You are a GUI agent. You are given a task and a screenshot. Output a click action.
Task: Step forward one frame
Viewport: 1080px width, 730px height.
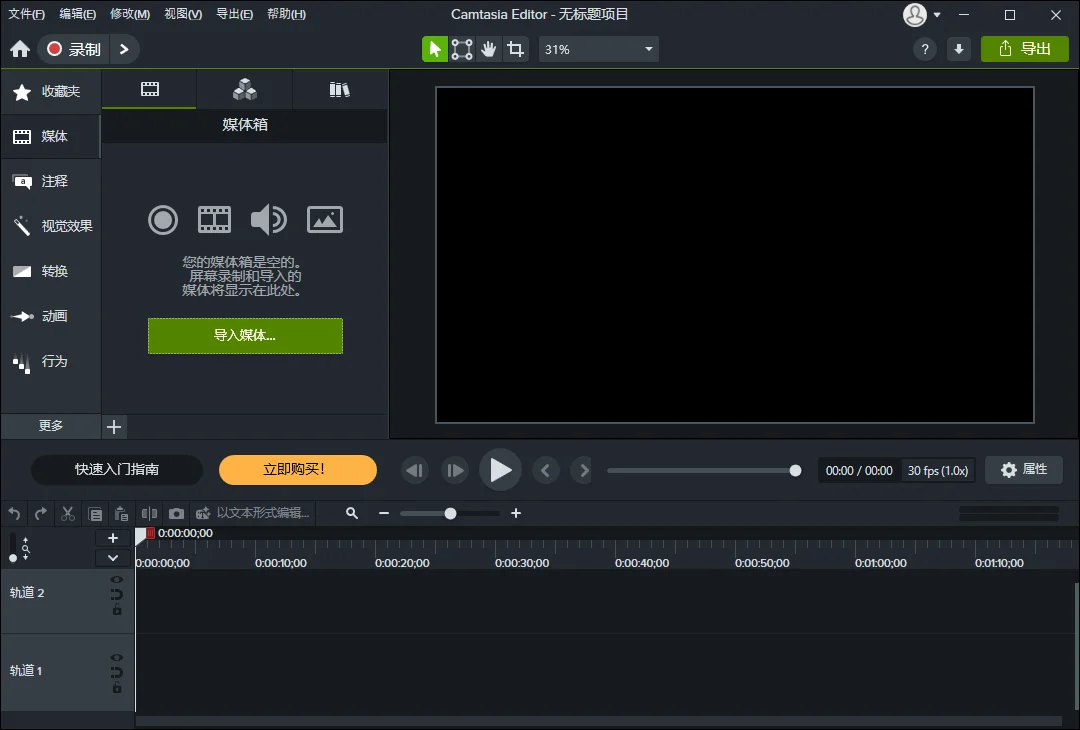click(455, 470)
